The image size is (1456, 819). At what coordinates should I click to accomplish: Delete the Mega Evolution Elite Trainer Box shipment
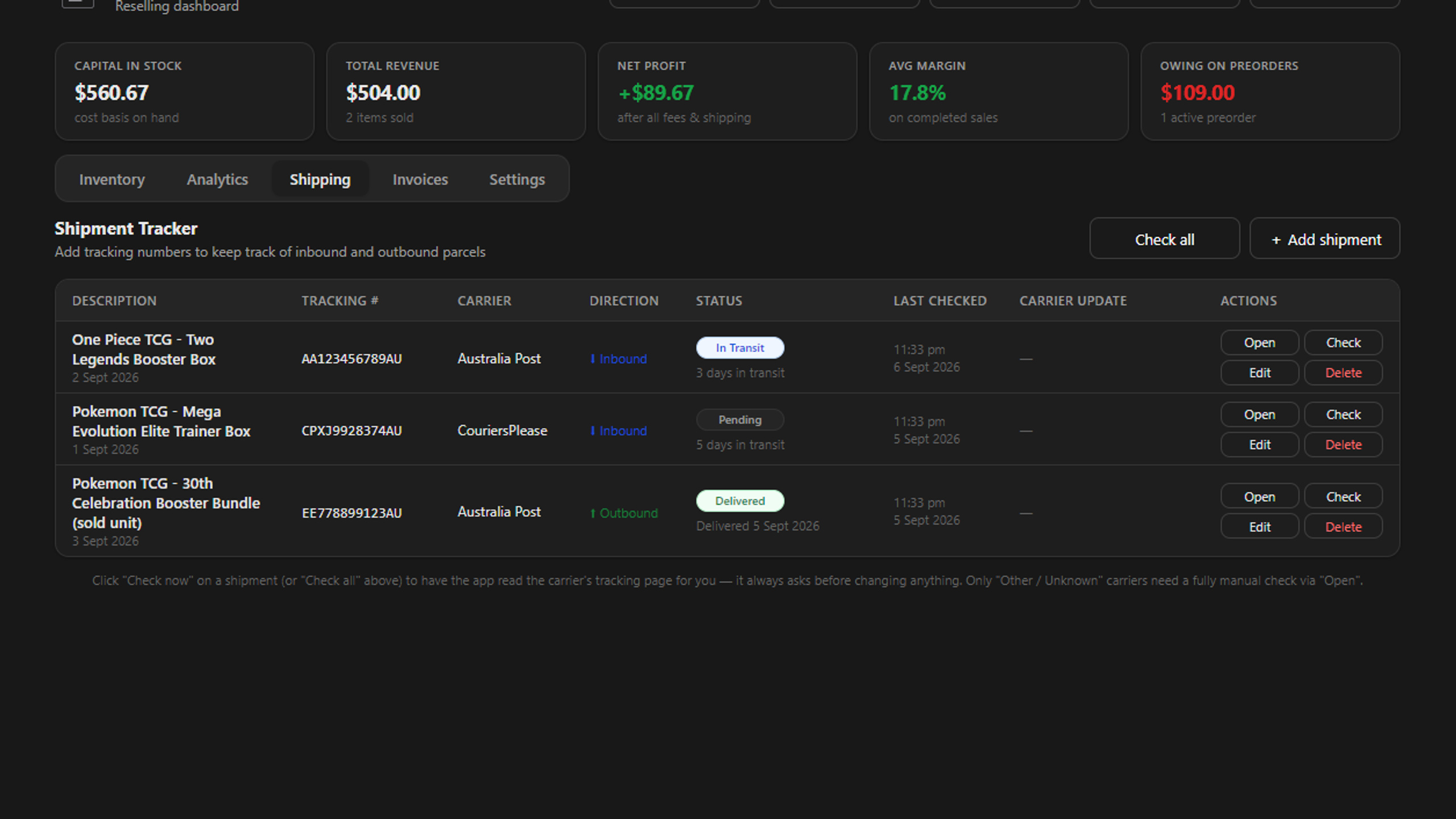[x=1343, y=445]
